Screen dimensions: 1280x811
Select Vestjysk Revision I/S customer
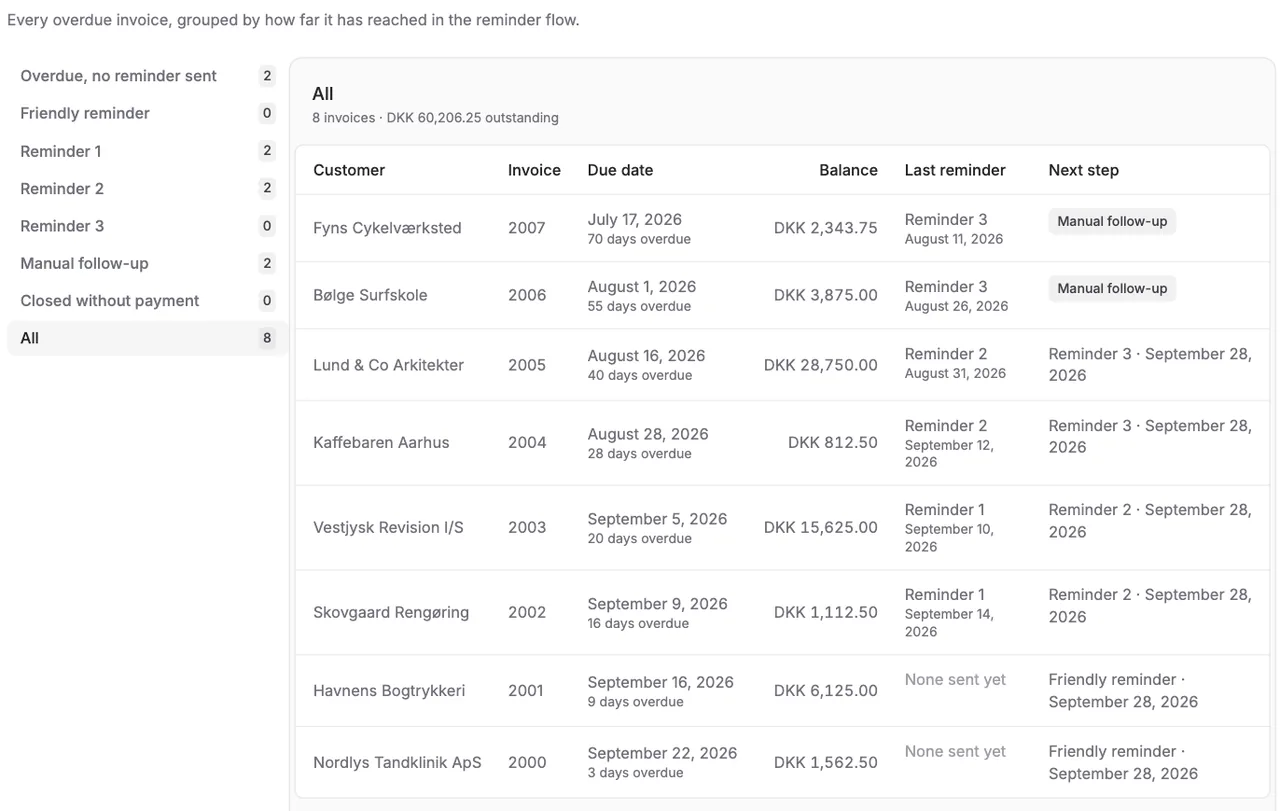(x=388, y=527)
